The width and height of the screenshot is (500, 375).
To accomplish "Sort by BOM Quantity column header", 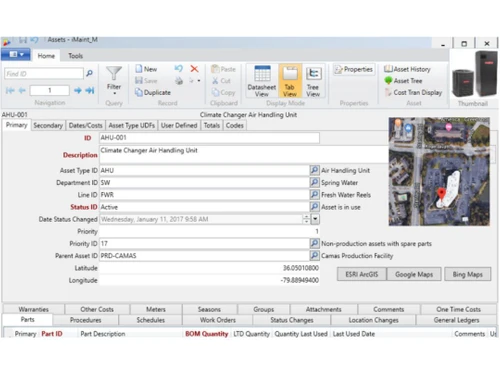I will pyautogui.click(x=207, y=334).
